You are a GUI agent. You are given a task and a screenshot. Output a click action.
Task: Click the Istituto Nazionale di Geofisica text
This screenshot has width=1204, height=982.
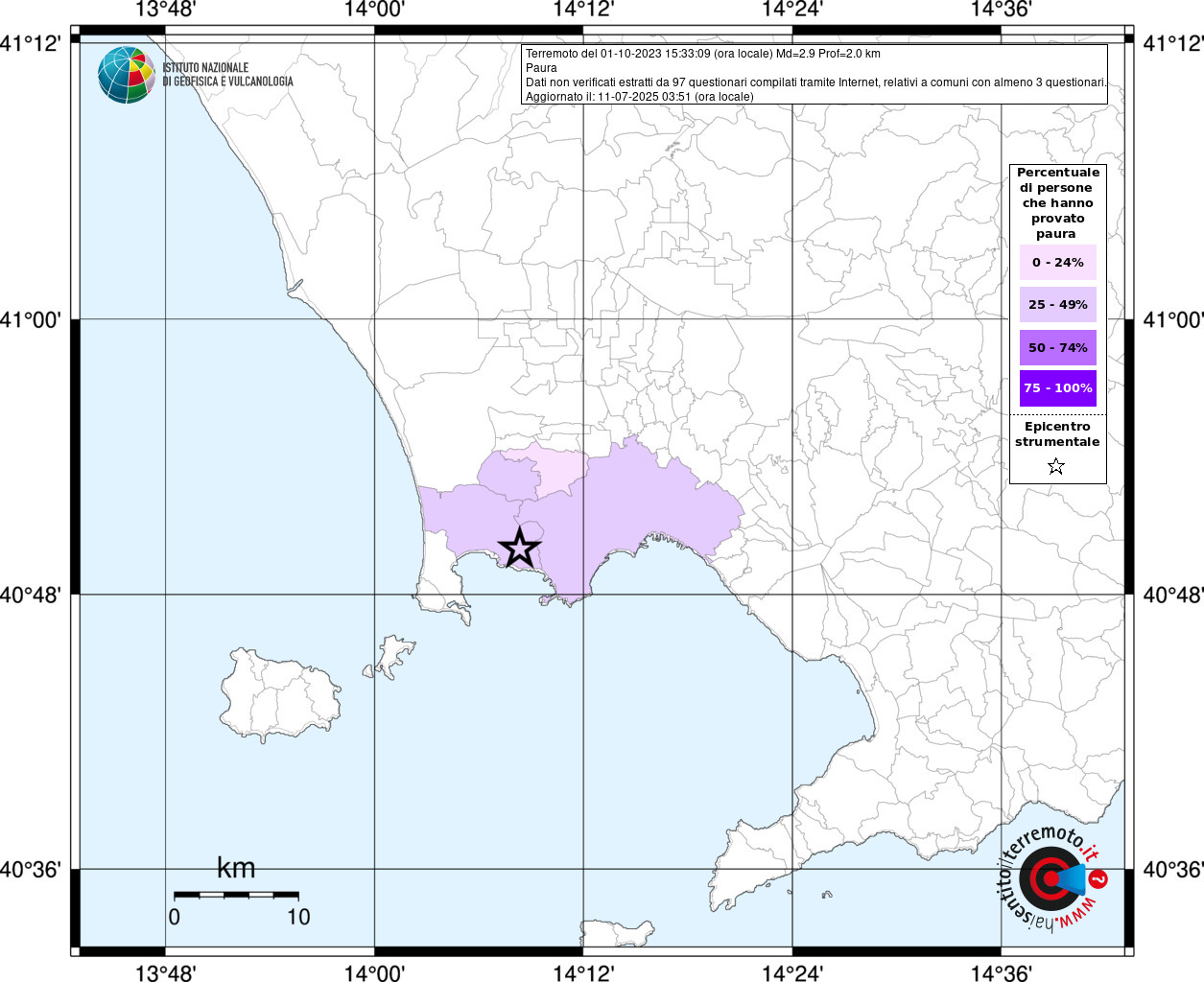(x=227, y=75)
